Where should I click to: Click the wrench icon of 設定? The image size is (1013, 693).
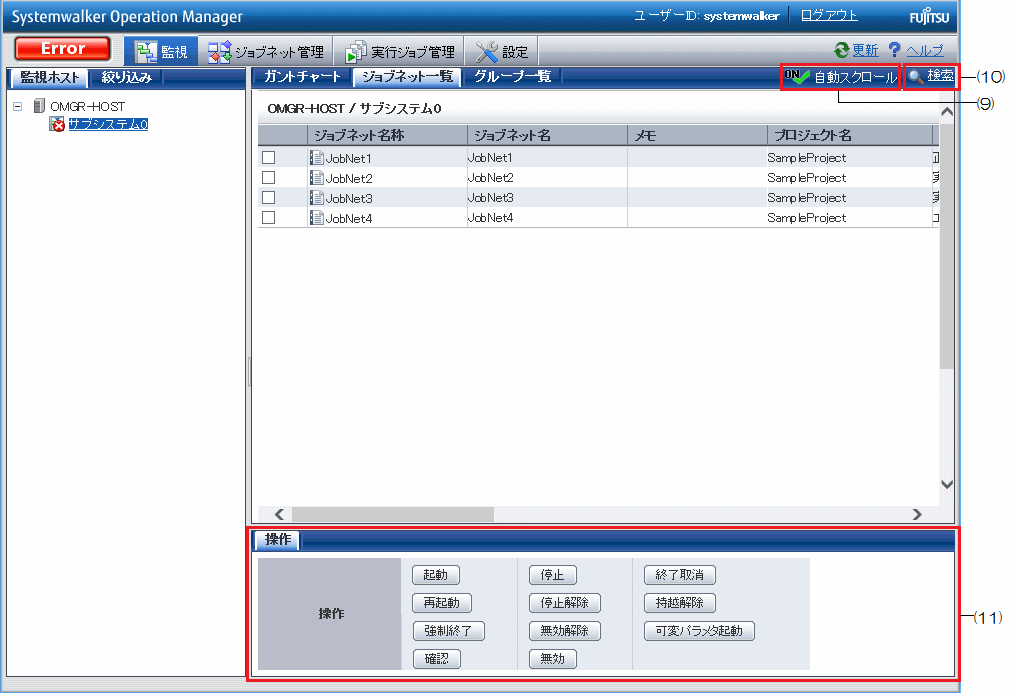coord(486,52)
